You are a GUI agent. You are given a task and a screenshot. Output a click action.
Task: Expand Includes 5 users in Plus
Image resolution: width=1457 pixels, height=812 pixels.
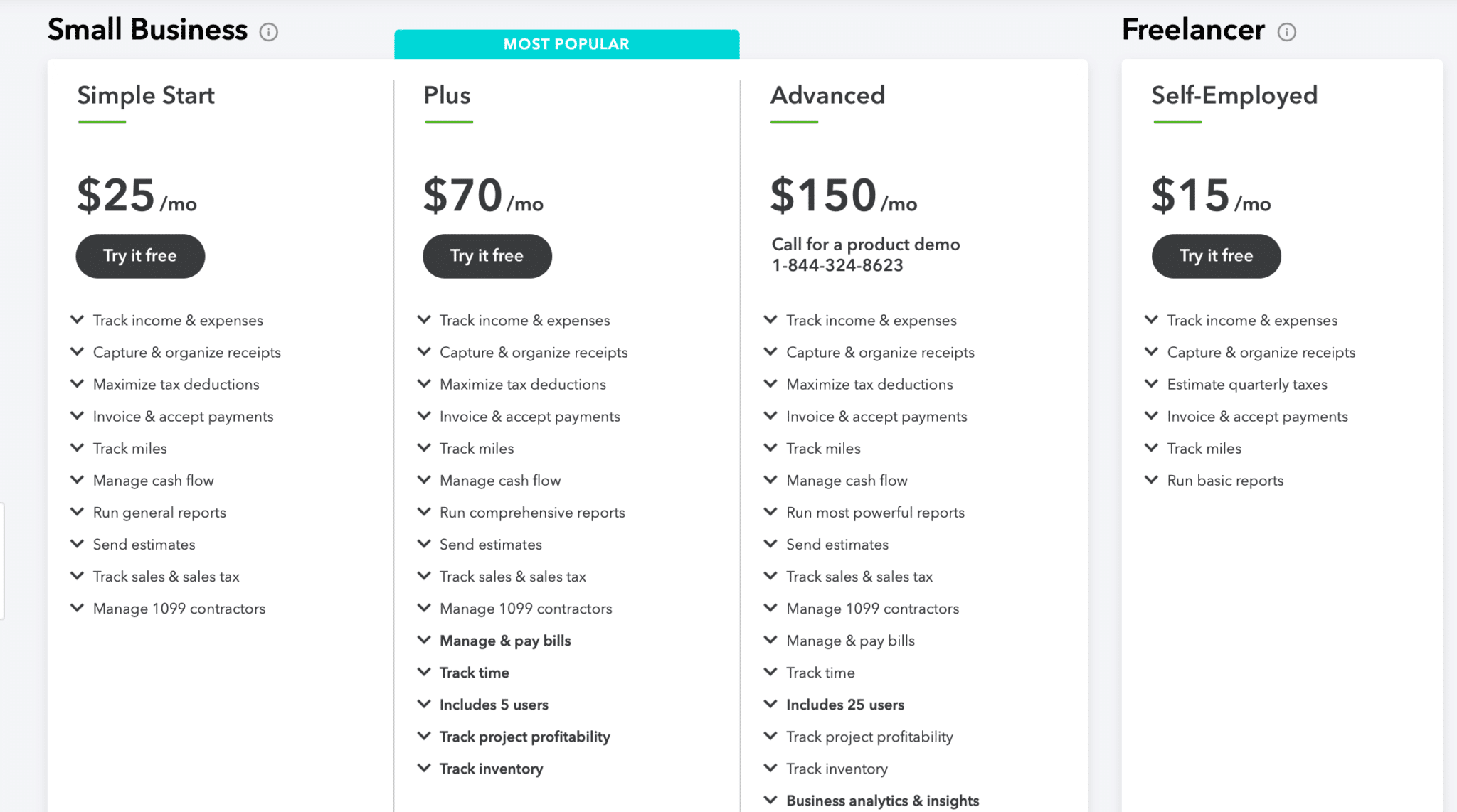424,704
